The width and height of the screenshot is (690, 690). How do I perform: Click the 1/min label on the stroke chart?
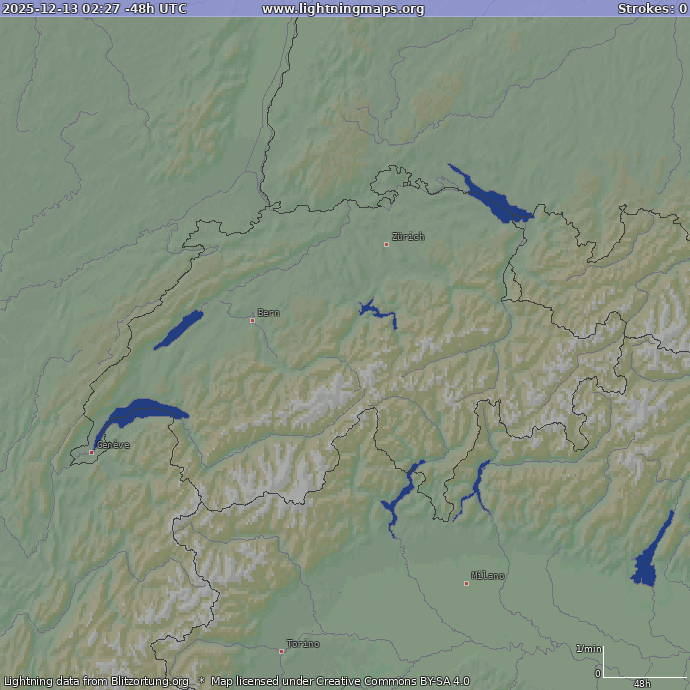[589, 649]
